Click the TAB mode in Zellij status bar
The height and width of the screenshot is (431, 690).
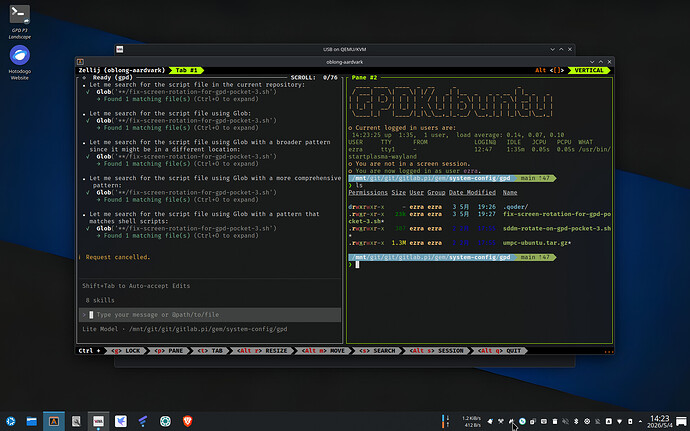point(210,351)
